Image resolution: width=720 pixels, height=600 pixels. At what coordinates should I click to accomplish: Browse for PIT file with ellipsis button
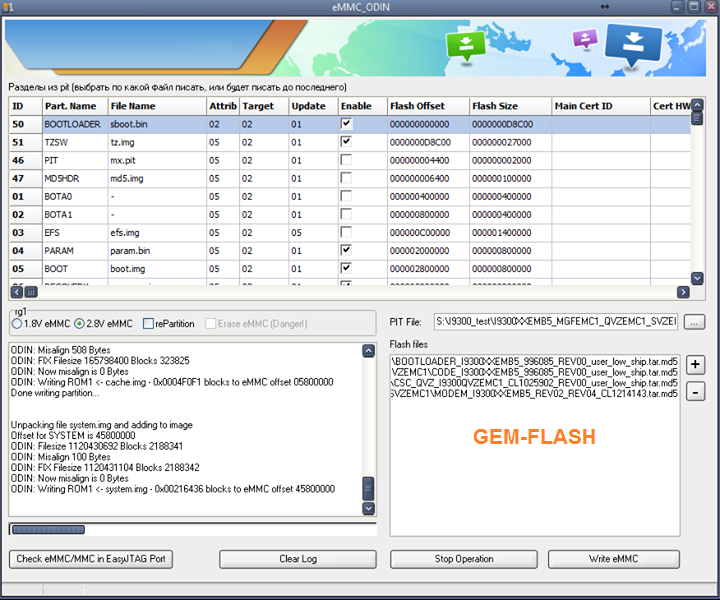(x=694, y=322)
